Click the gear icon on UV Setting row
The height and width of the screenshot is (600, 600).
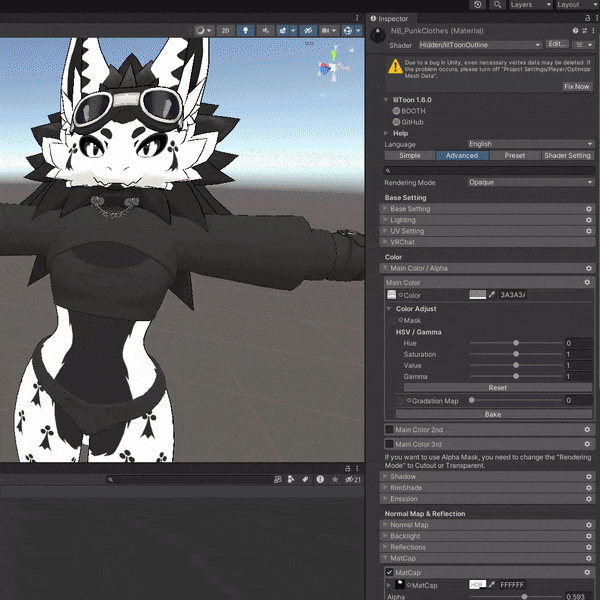pyautogui.click(x=589, y=231)
